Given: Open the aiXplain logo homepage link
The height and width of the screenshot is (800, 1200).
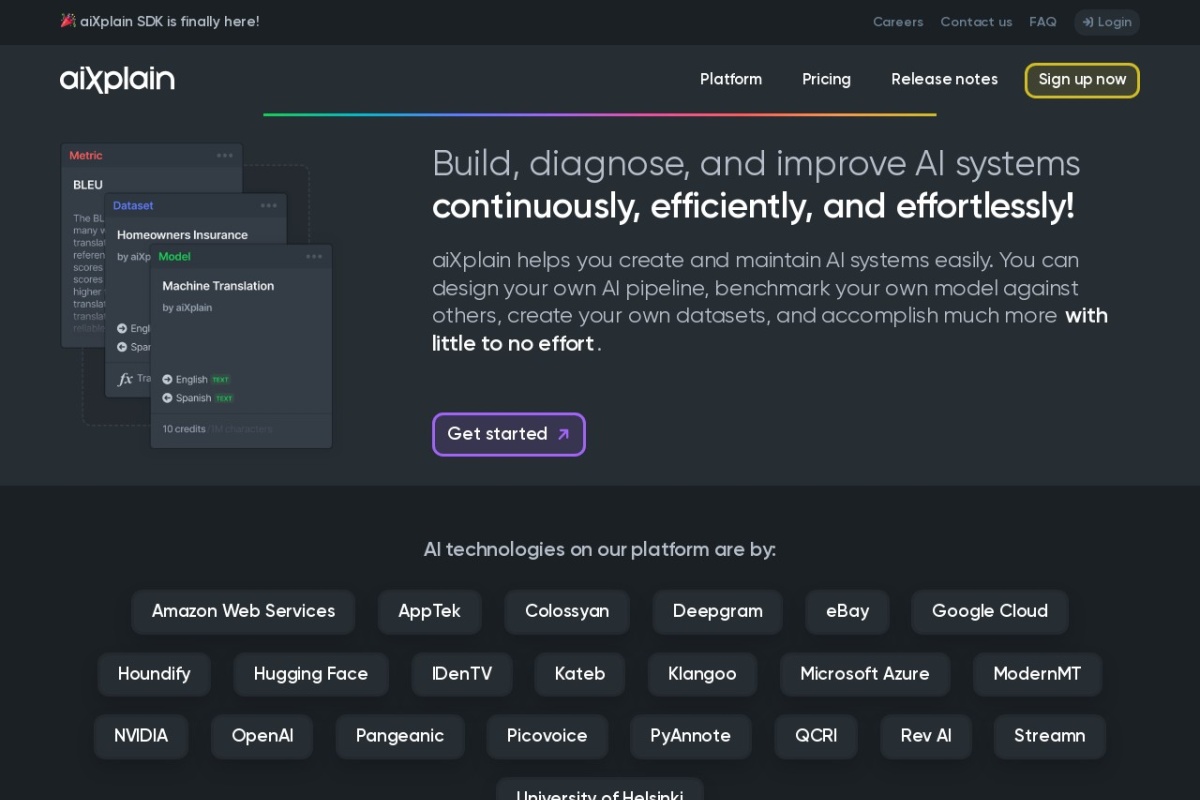Looking at the screenshot, I should (117, 79).
